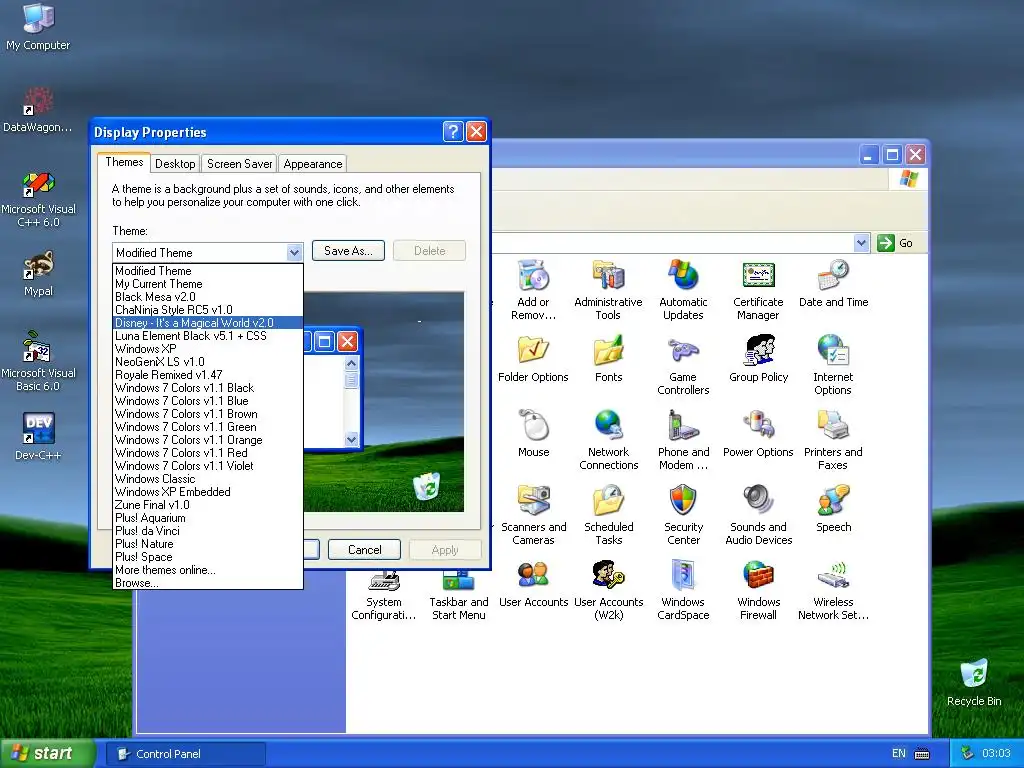This screenshot has height=768, width=1024.
Task: Select More themes online... entry
Action: click(x=208, y=569)
